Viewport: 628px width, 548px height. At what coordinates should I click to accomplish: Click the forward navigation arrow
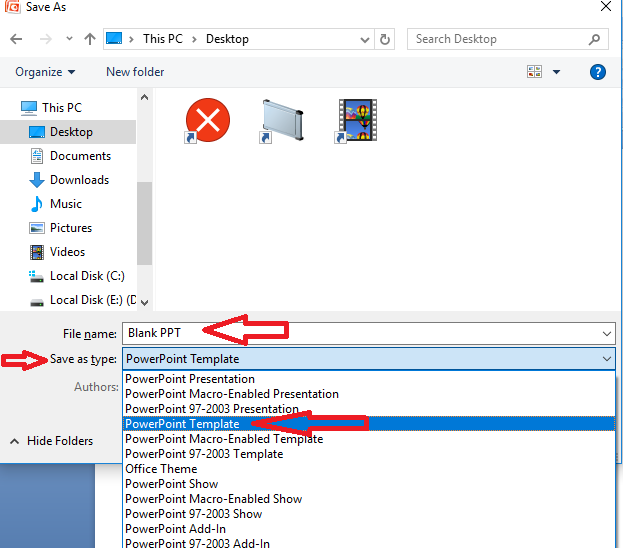(45, 39)
